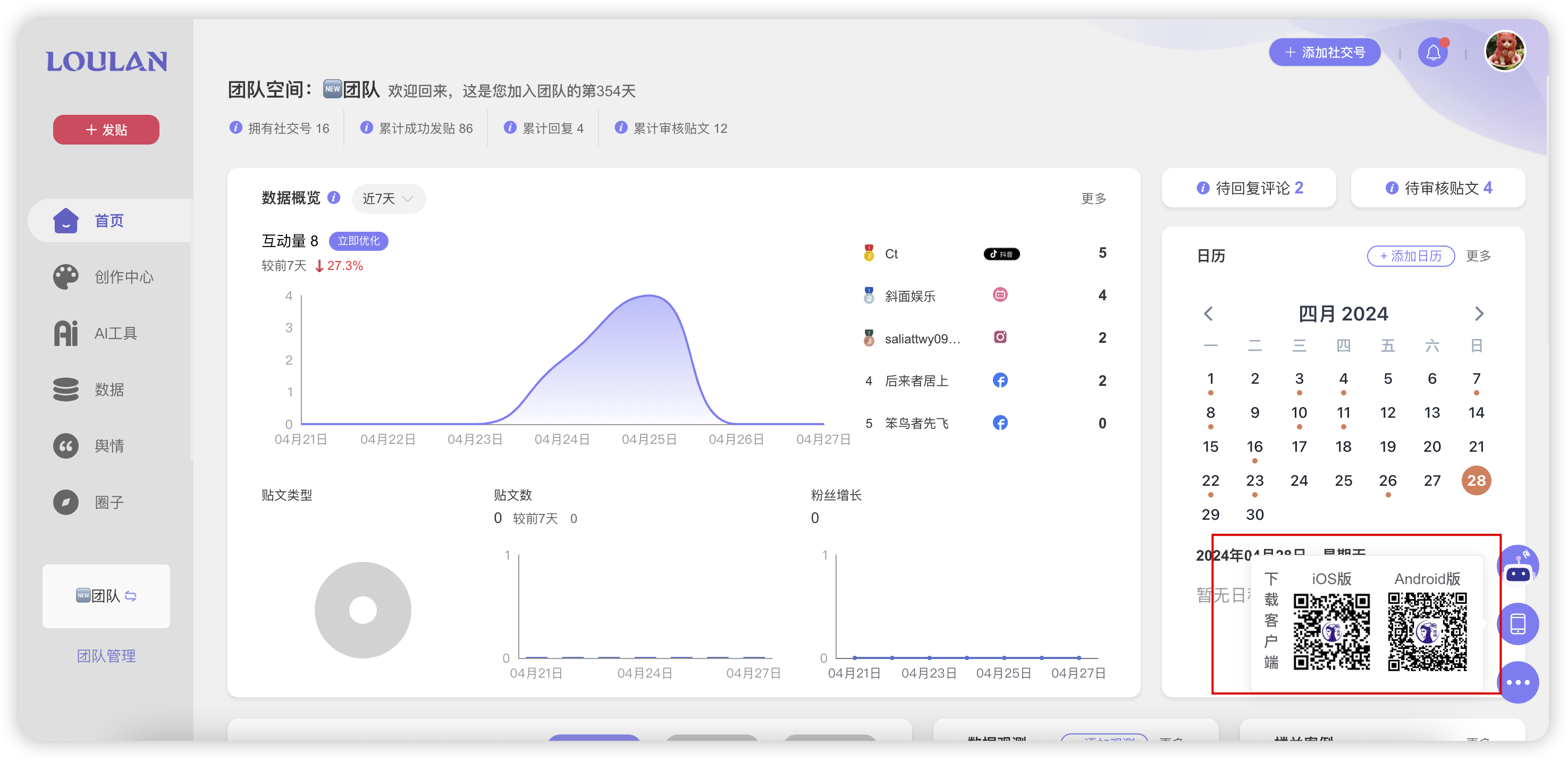Click the team switch arrows icon
The height and width of the screenshot is (760, 1568).
coord(131,596)
